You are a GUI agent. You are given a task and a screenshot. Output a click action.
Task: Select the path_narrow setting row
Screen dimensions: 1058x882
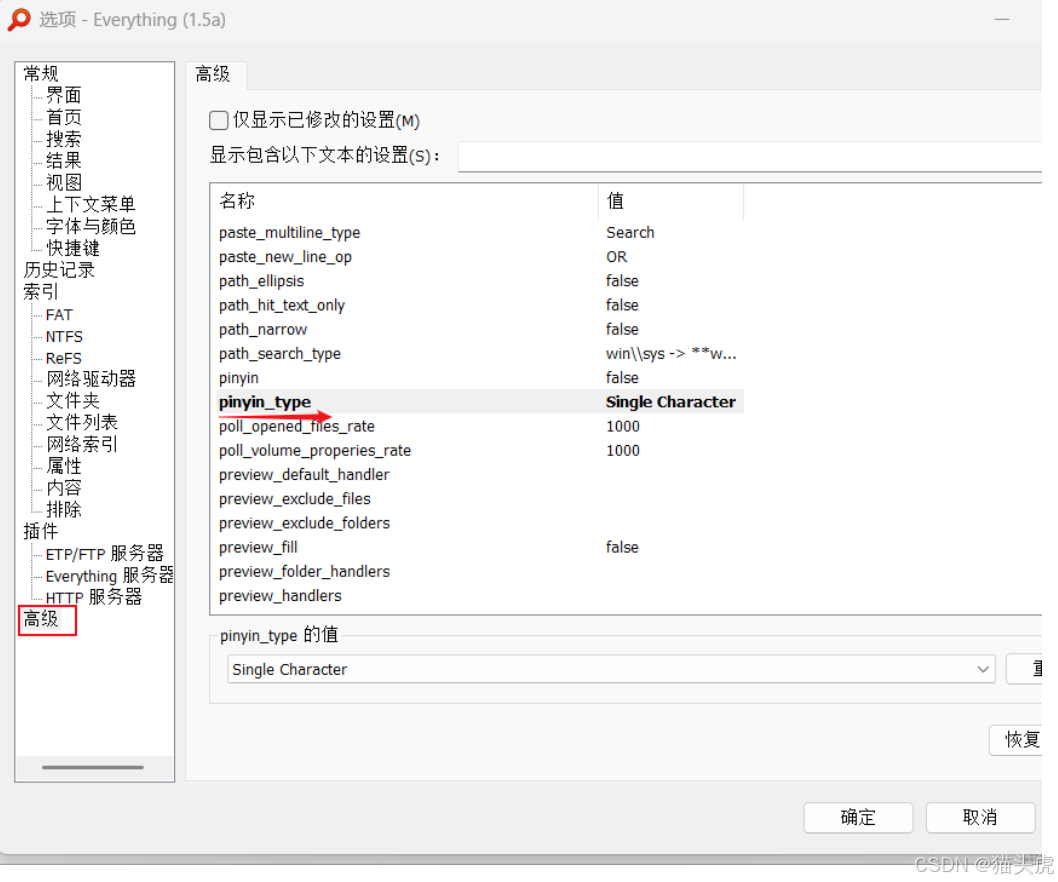pos(480,330)
